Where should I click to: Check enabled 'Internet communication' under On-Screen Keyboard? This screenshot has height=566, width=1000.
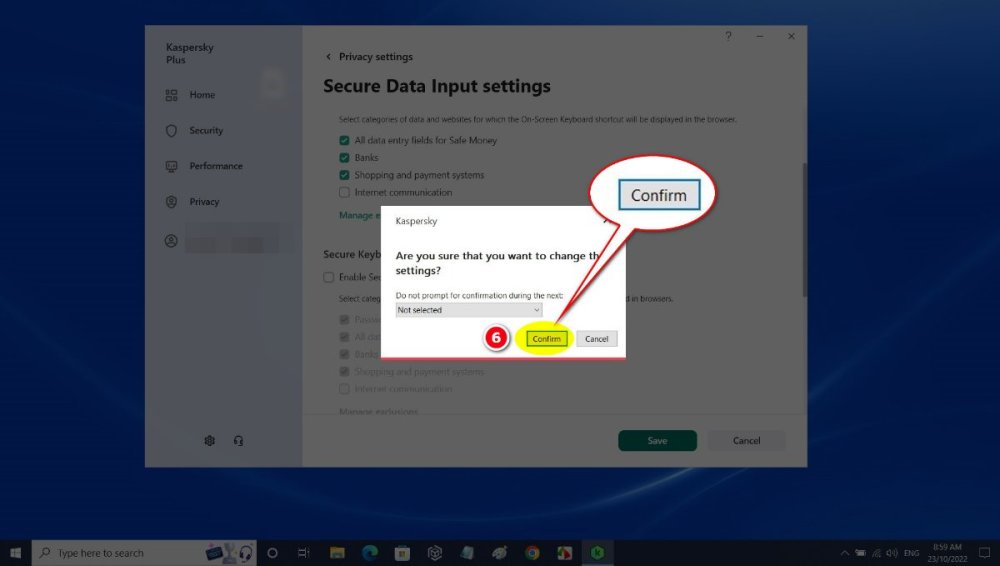click(344, 192)
